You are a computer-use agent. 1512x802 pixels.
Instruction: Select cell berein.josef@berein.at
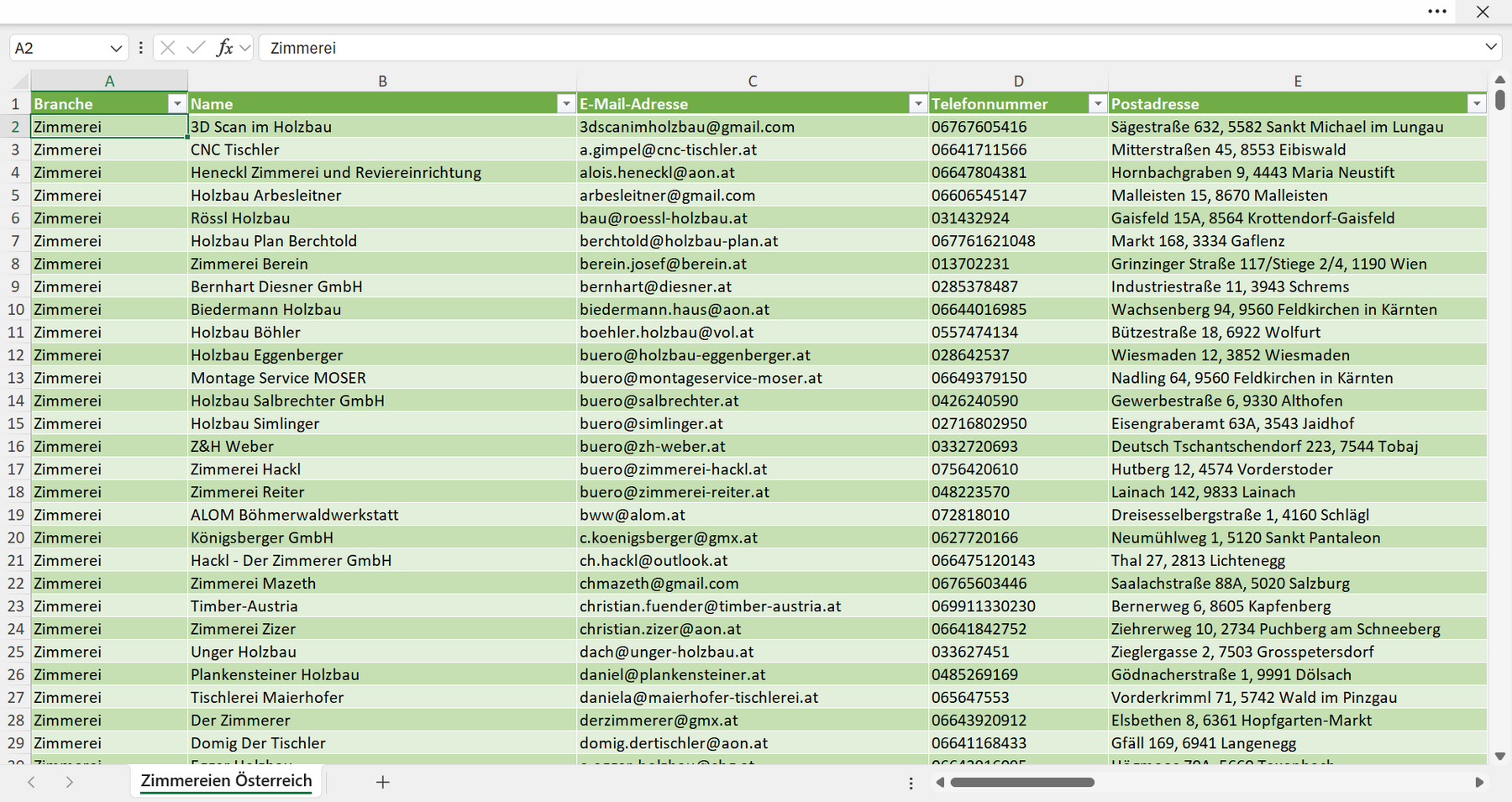pos(753,264)
